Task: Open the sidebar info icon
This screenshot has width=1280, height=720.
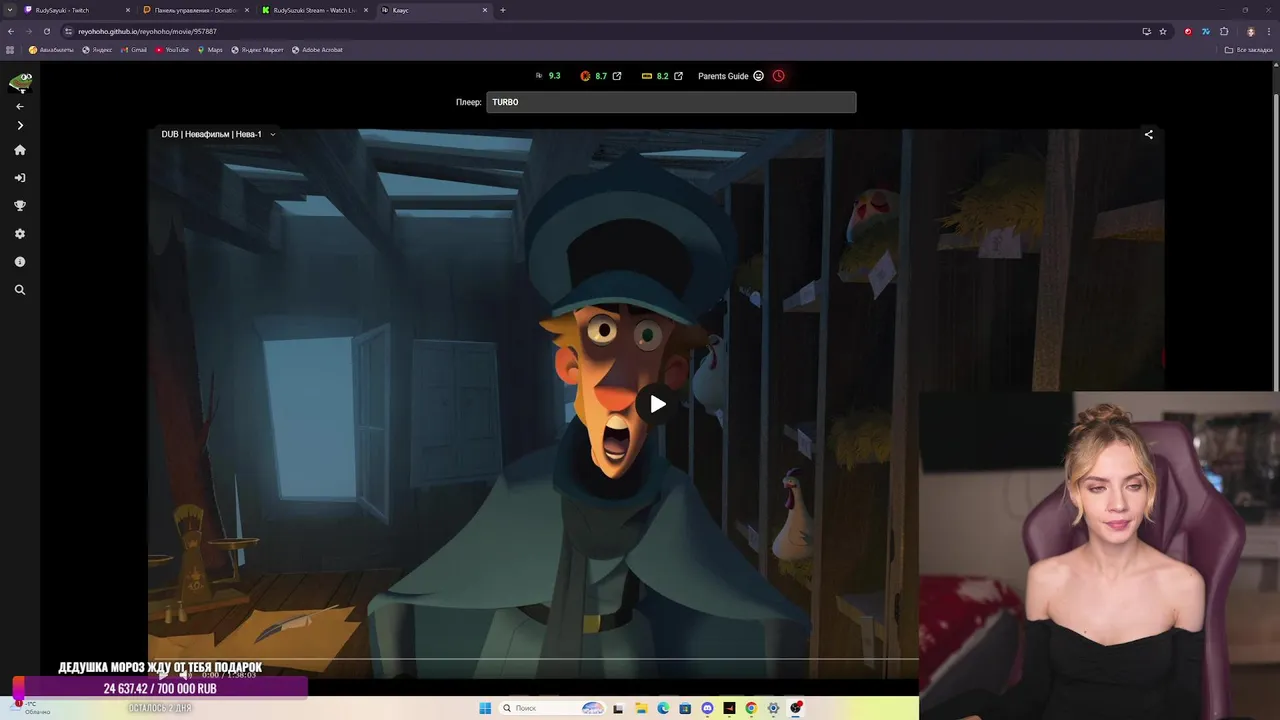Action: click(x=19, y=262)
